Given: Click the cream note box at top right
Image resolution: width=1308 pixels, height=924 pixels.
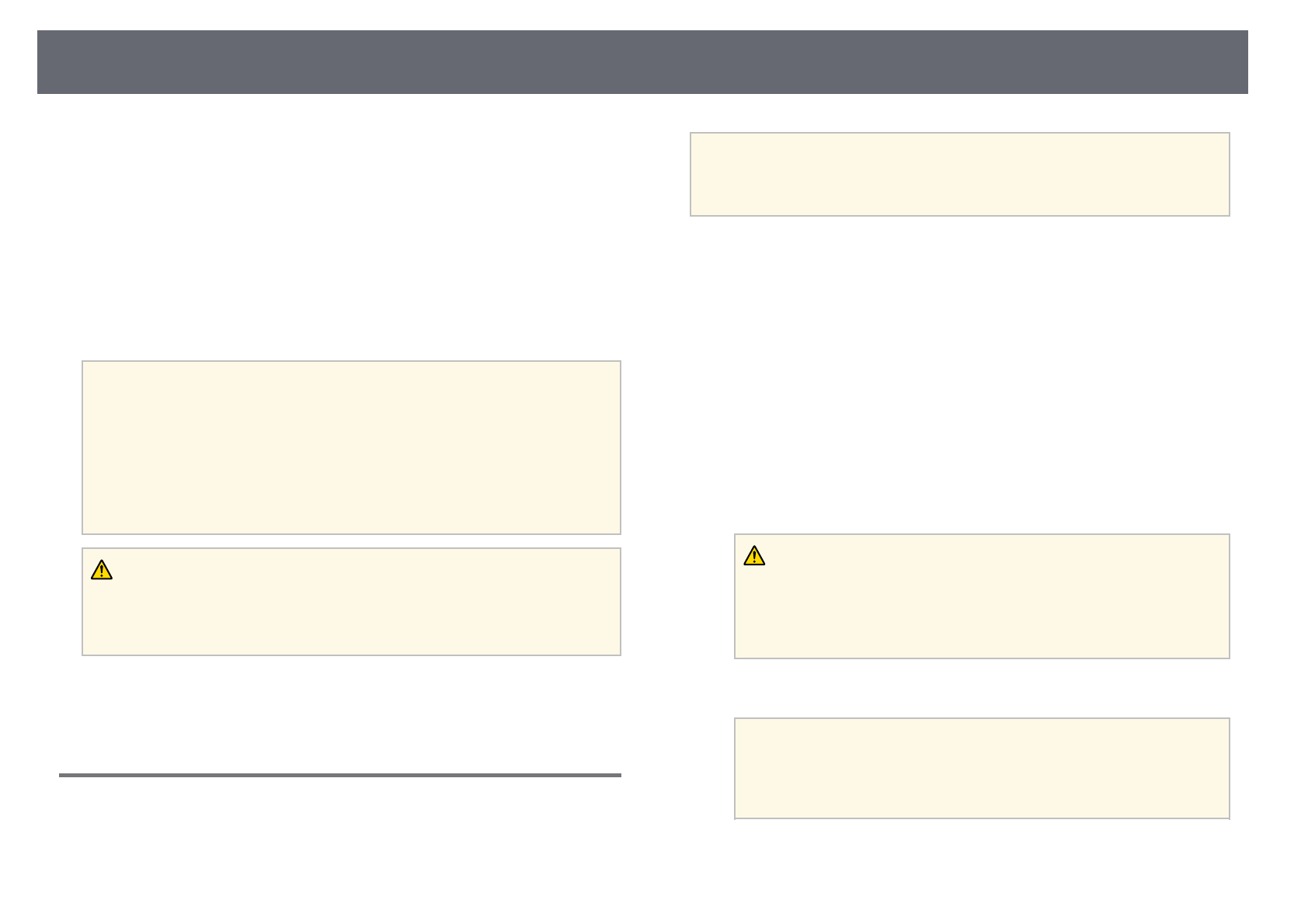Looking at the screenshot, I should click(x=959, y=174).
